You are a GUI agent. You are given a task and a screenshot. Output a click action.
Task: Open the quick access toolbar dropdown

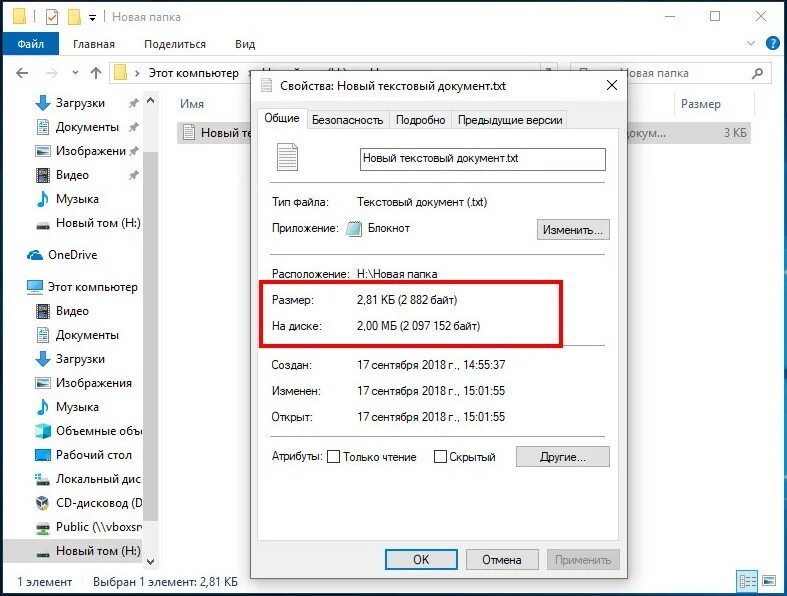click(x=92, y=18)
